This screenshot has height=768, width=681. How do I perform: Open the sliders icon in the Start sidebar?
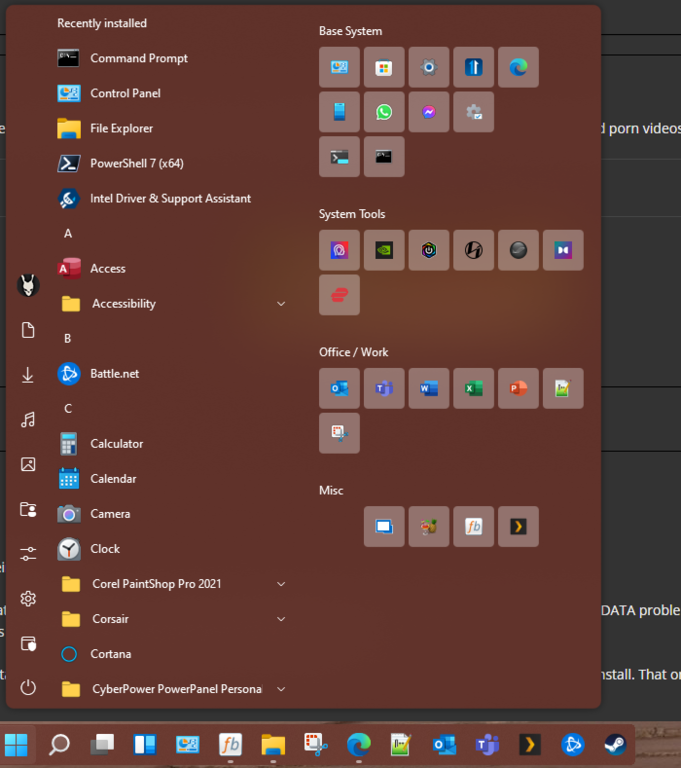click(x=28, y=554)
